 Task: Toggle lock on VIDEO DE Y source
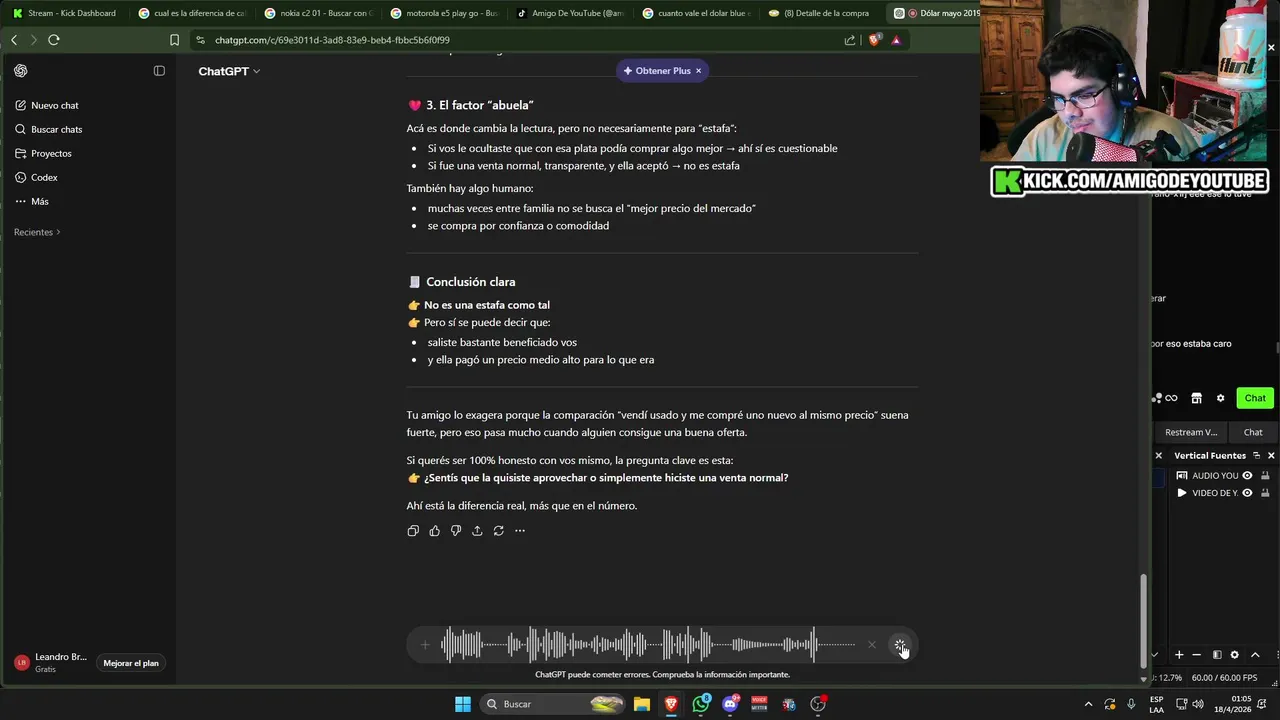coord(1265,493)
